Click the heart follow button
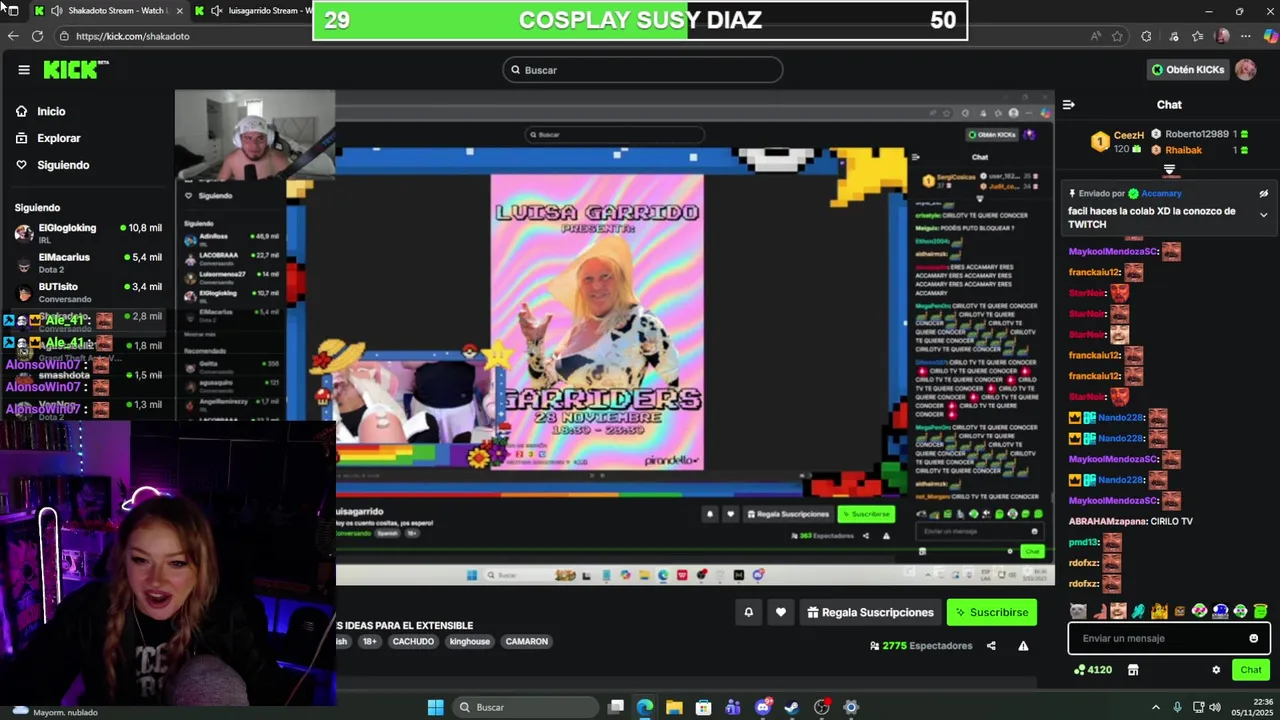 [x=781, y=612]
